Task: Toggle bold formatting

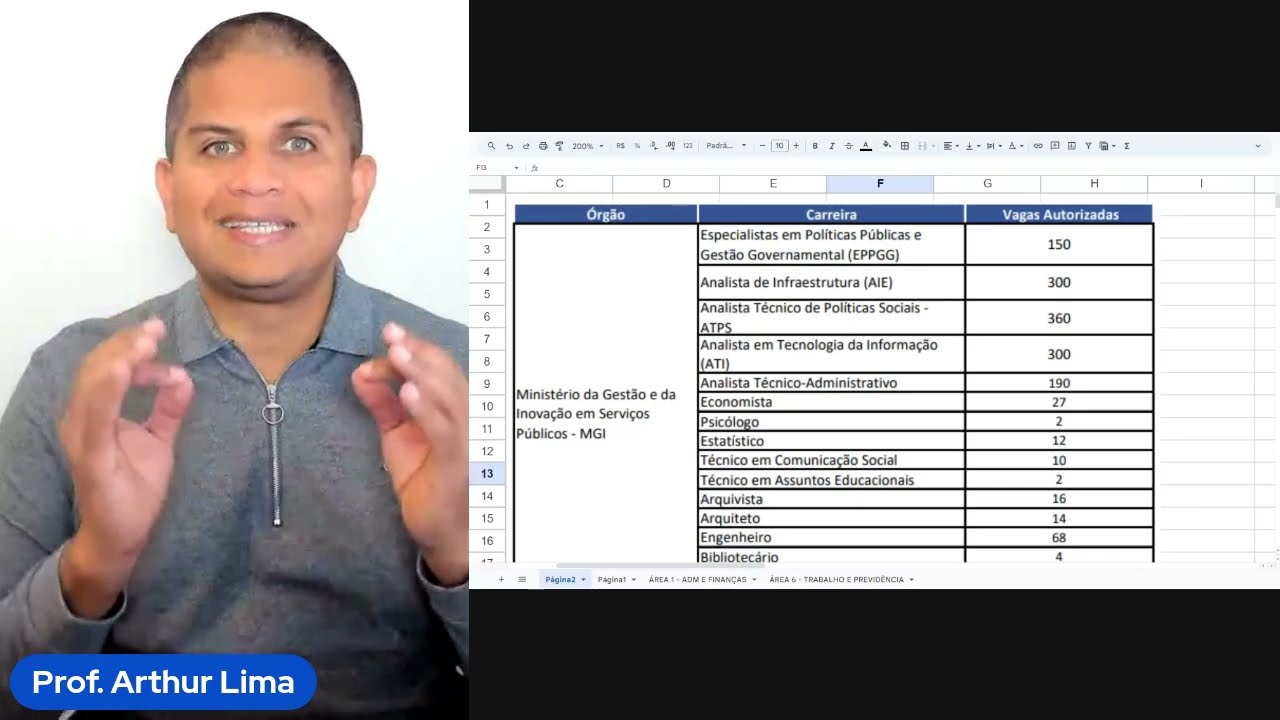Action: pos(815,146)
